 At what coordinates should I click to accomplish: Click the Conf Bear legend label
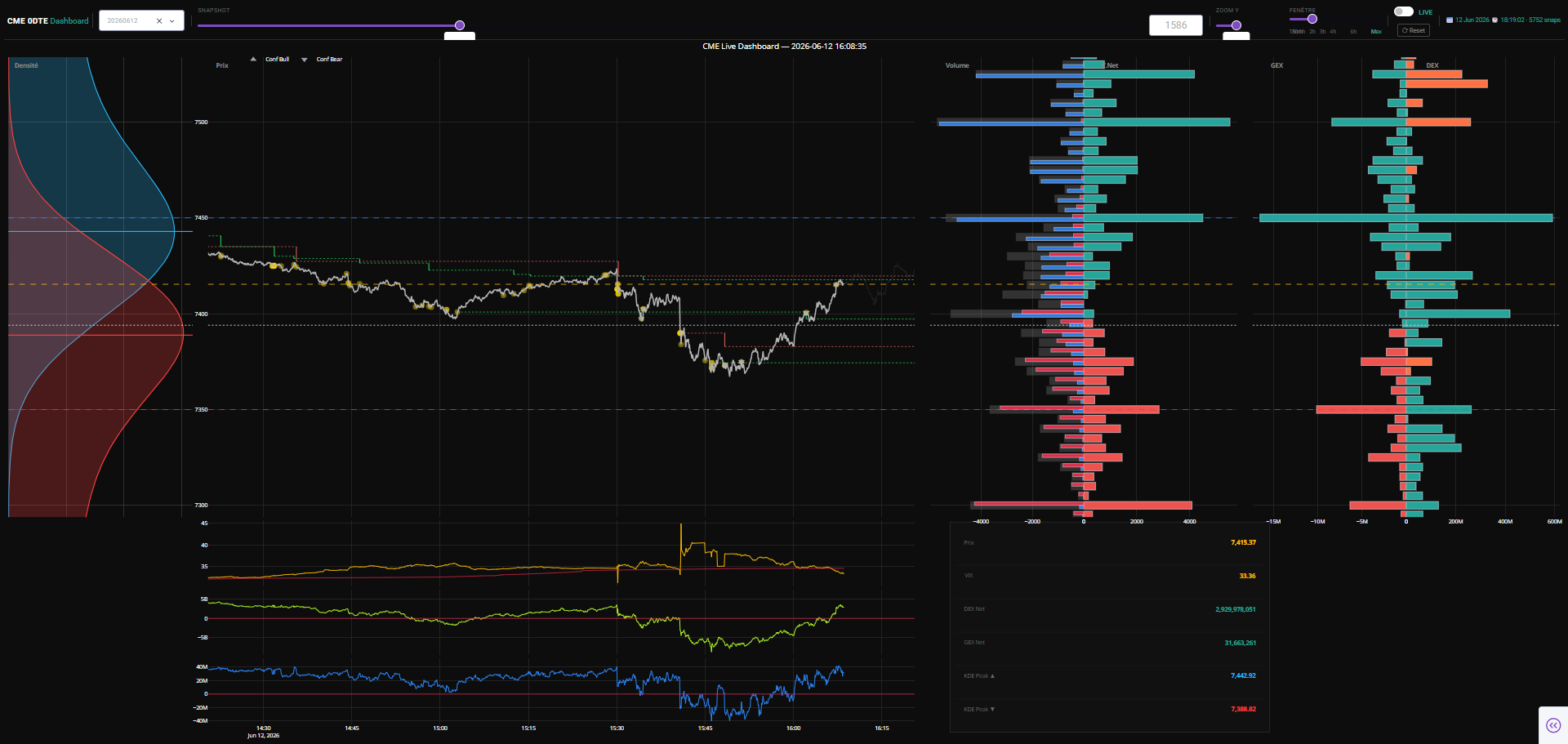330,60
